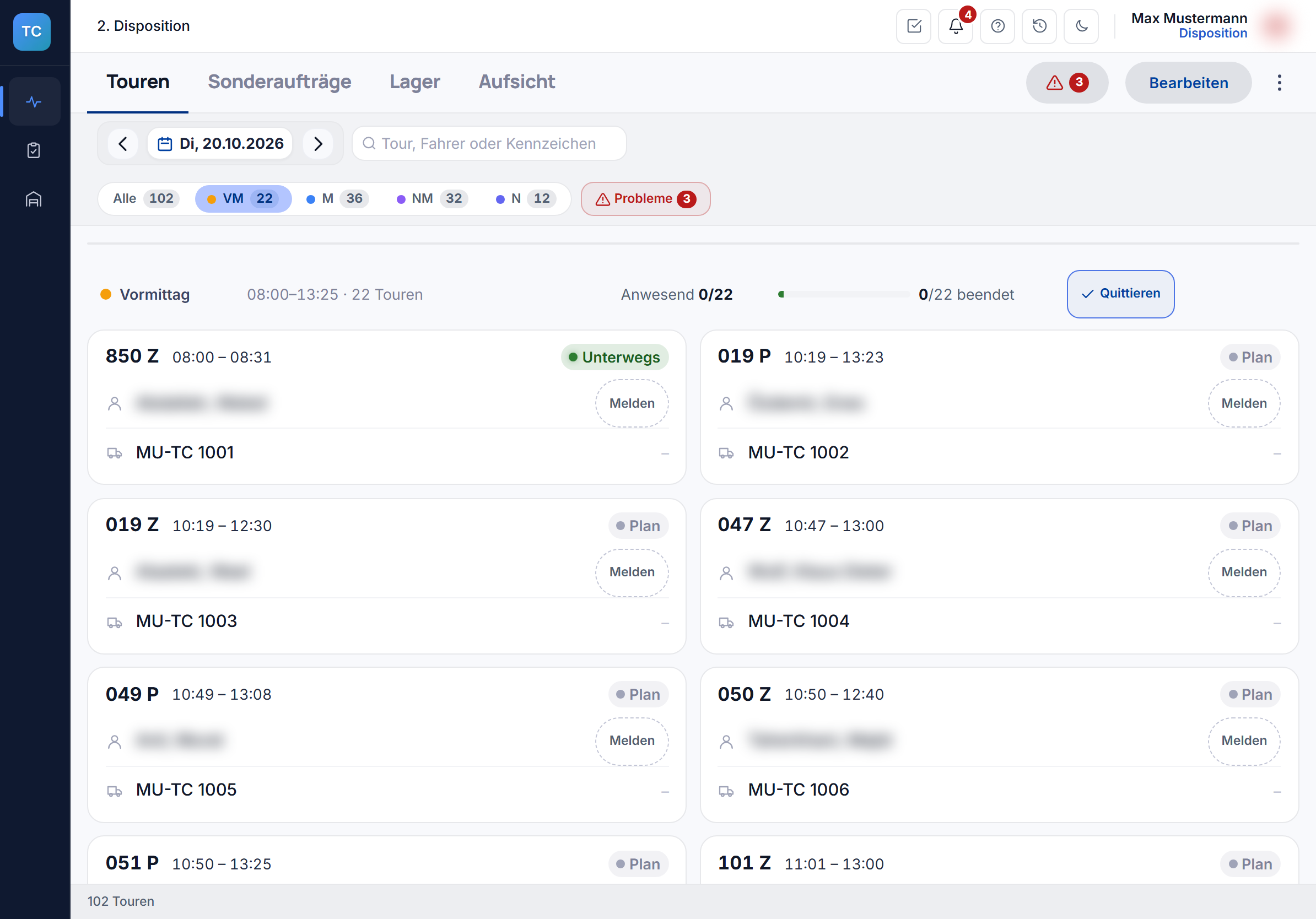Click the tour 101 Z card header
This screenshot has width=1316, height=919.
[999, 863]
